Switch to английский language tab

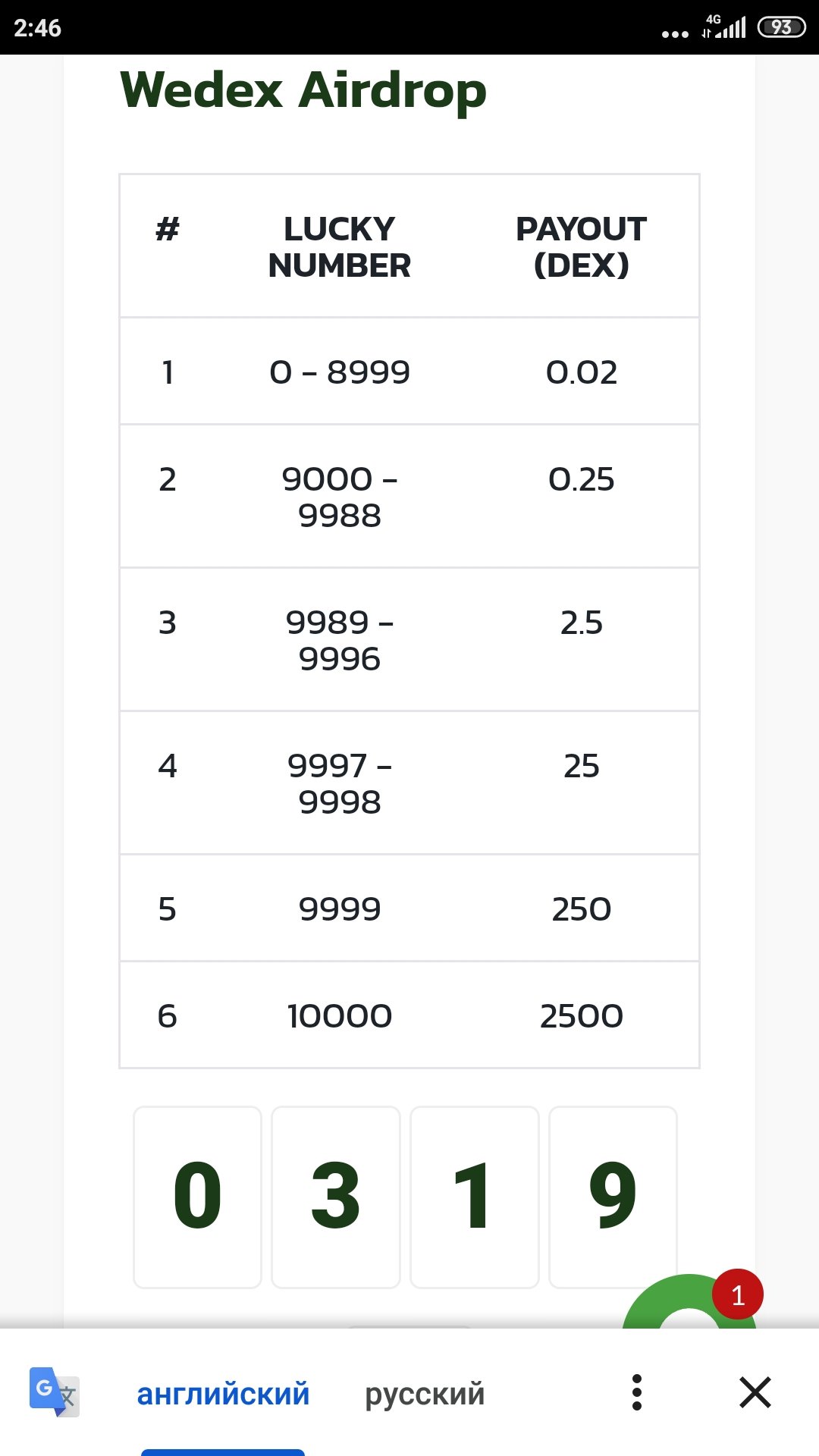223,1394
